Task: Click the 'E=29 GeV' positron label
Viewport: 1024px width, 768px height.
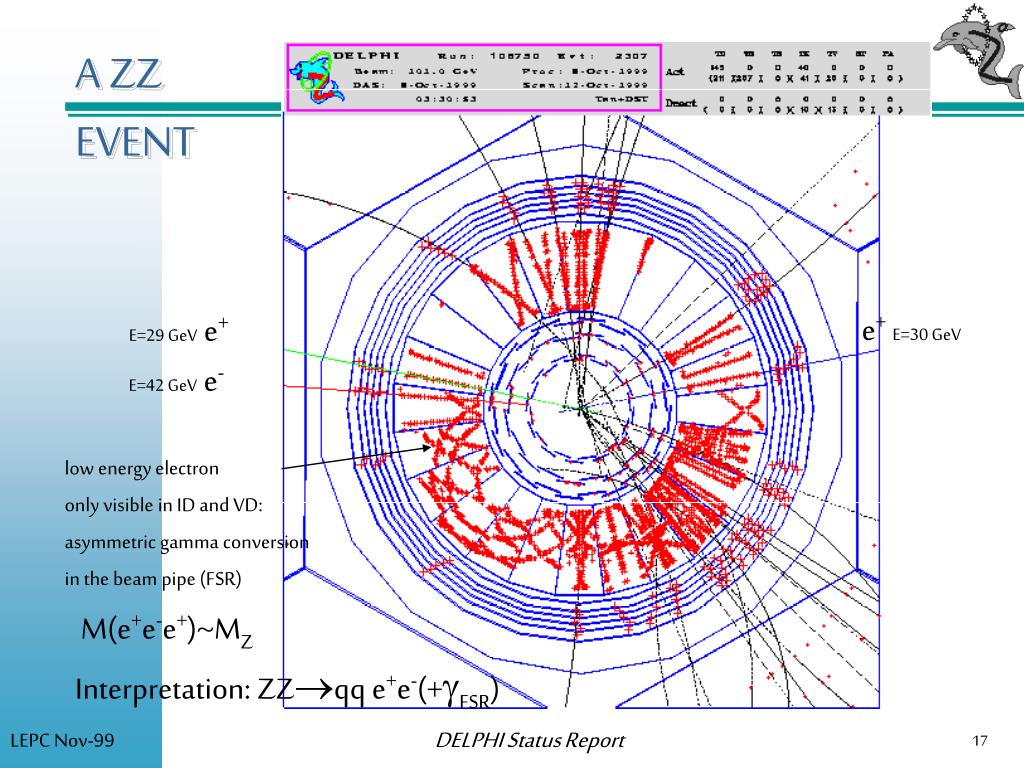Action: click(178, 332)
